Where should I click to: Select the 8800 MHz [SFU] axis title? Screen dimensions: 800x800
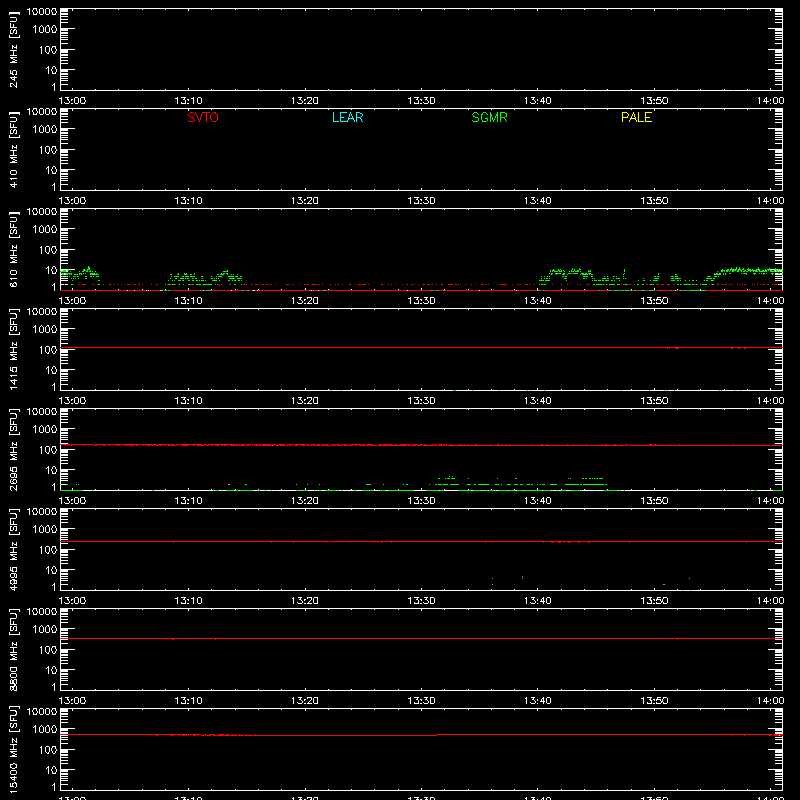[14, 649]
